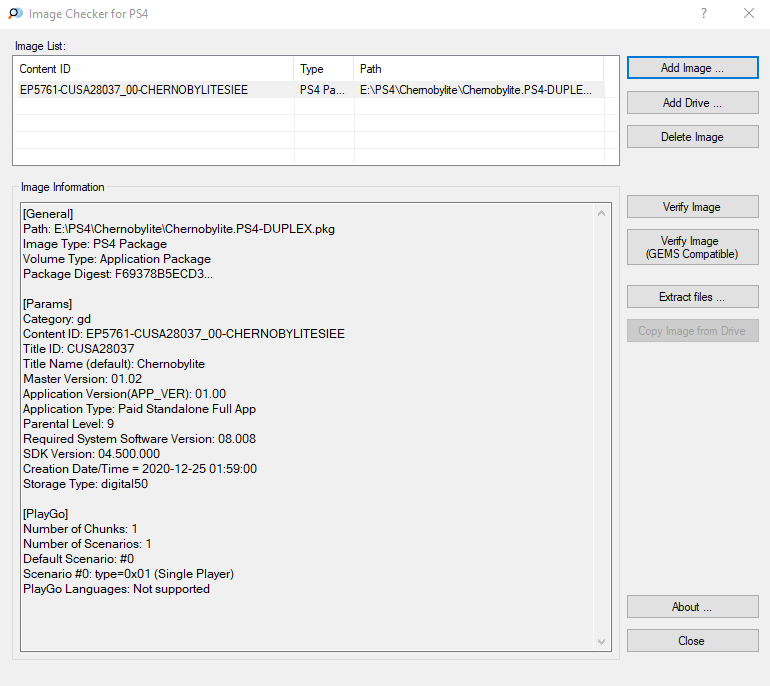This screenshot has width=770, height=686.
Task: Click the Creation Date/Time line
Action: pyautogui.click(x=140, y=469)
